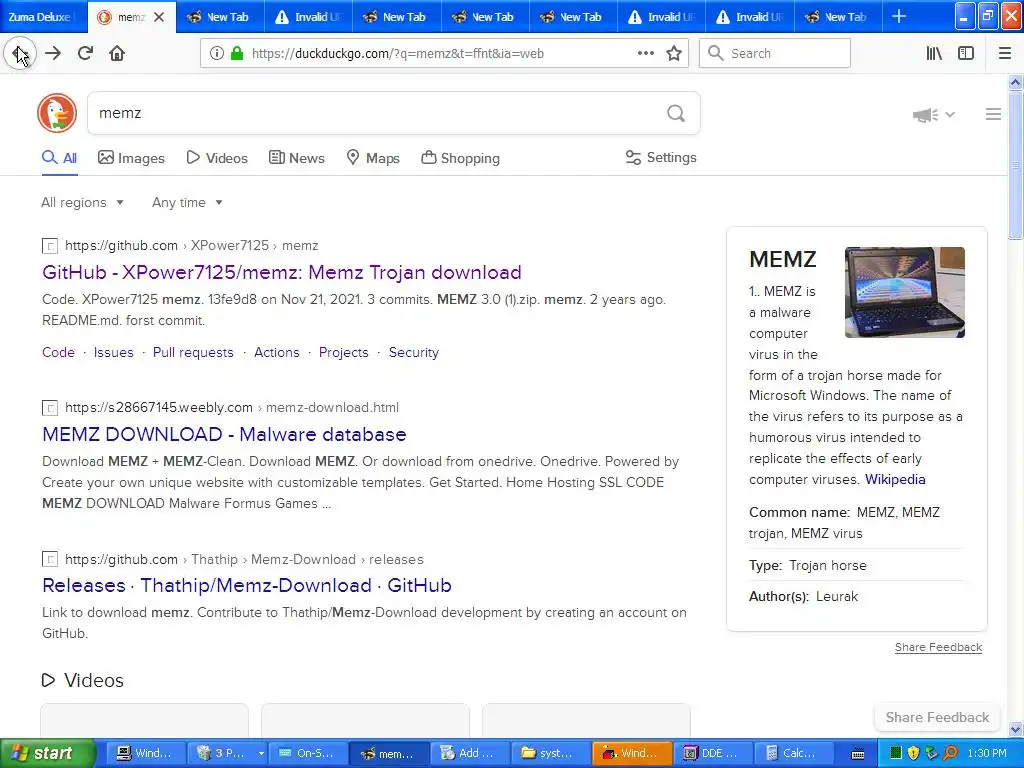Click Share Feedback under the MEMZ panel
Viewport: 1024px width, 768px height.
[x=938, y=647]
